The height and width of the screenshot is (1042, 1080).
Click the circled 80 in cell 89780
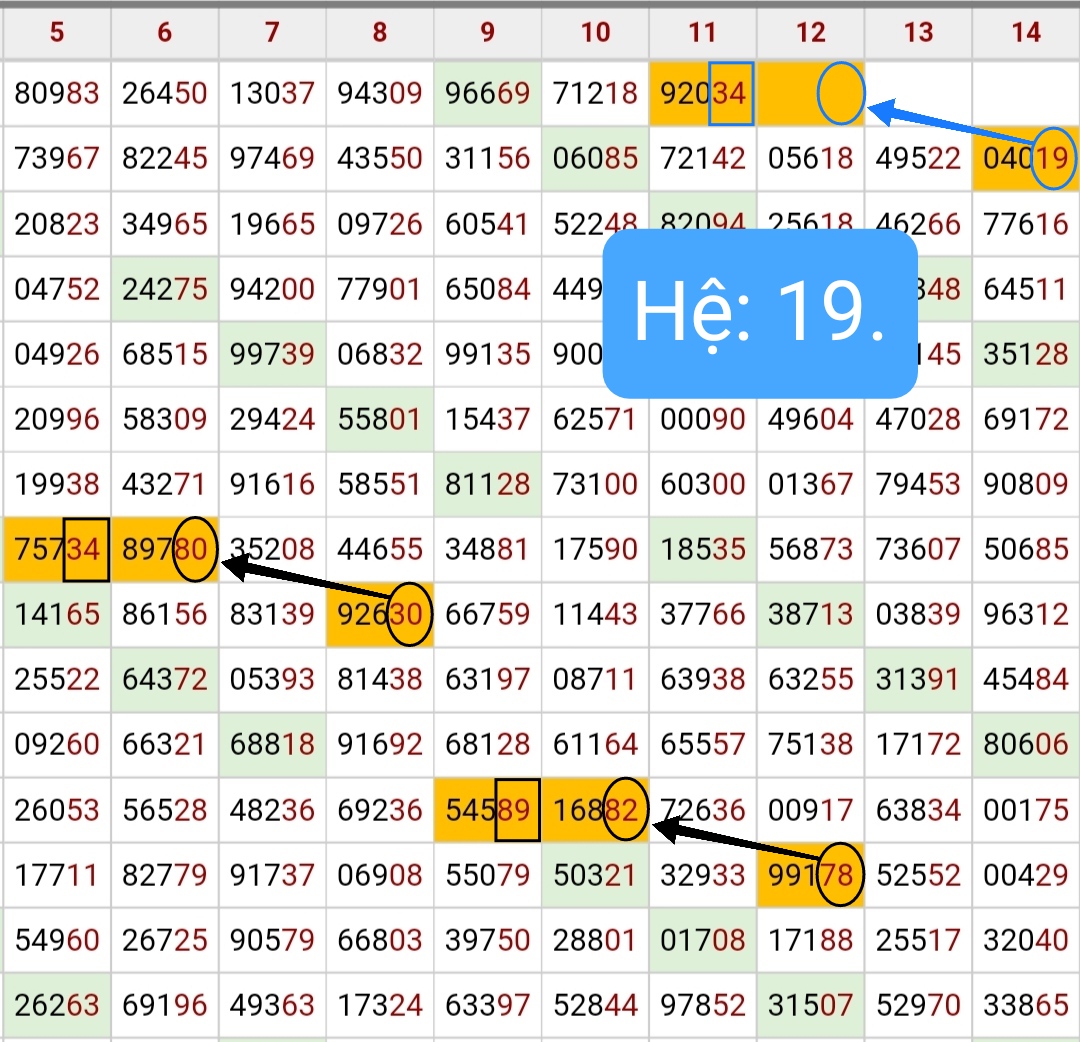coord(195,549)
